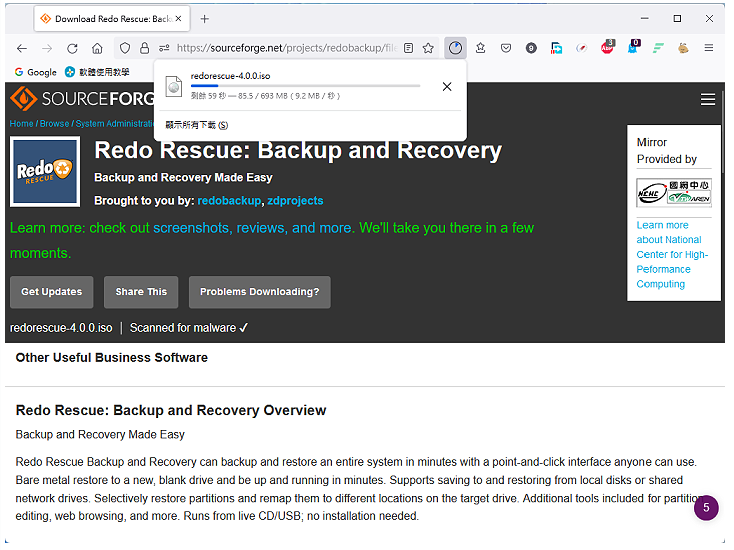The height and width of the screenshot is (550, 734).
Task: Go to the Home breadcrumb
Action: tap(22, 124)
